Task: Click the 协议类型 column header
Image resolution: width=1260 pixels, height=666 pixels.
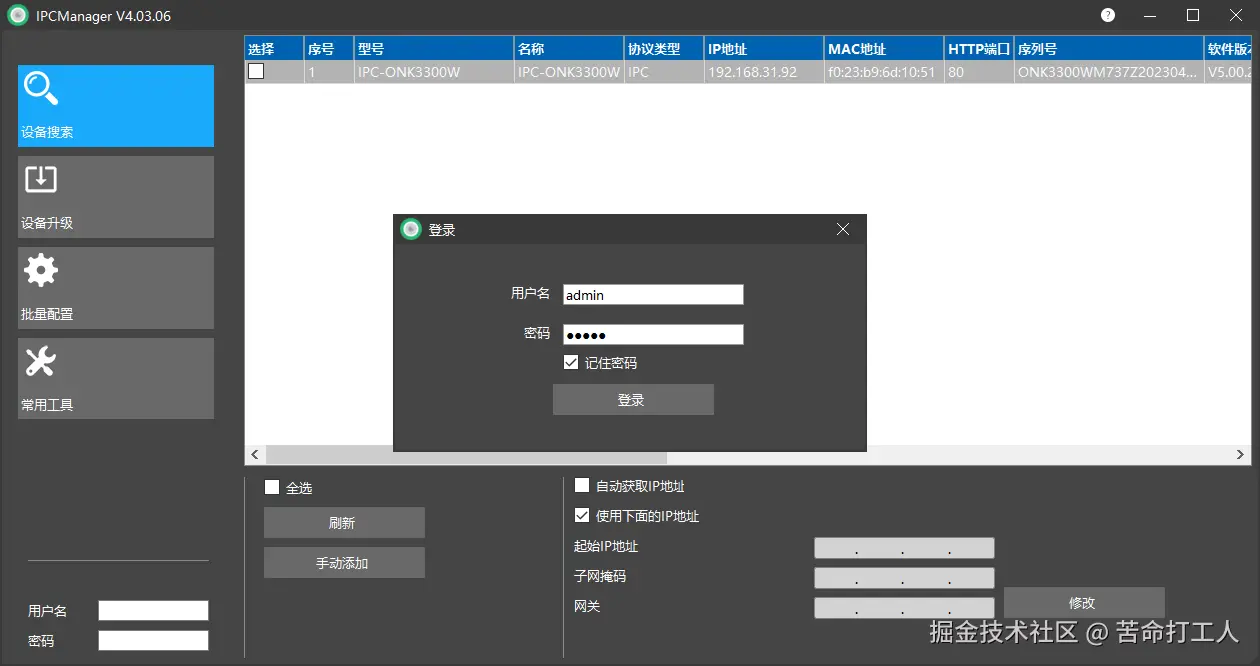Action: (x=664, y=49)
